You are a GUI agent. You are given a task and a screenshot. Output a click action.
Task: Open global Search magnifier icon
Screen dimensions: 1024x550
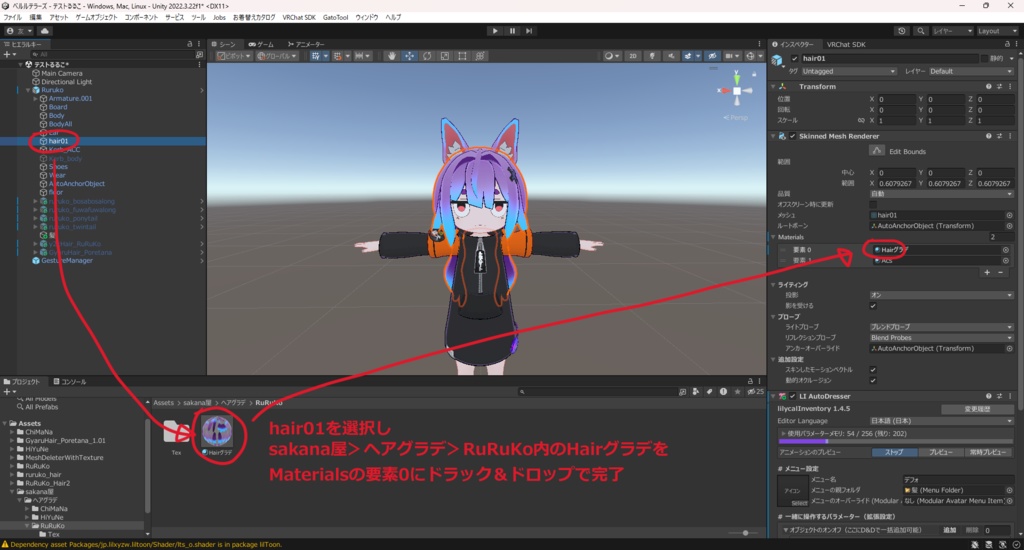tap(921, 31)
